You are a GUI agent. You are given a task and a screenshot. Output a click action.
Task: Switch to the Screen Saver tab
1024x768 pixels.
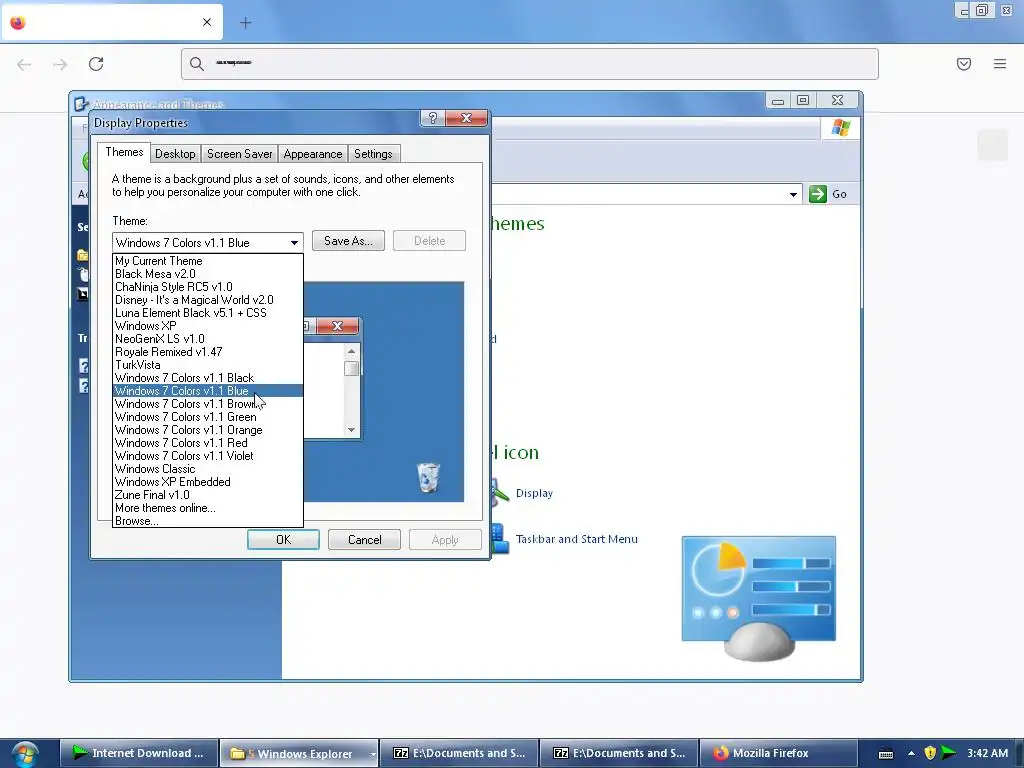pyautogui.click(x=240, y=154)
